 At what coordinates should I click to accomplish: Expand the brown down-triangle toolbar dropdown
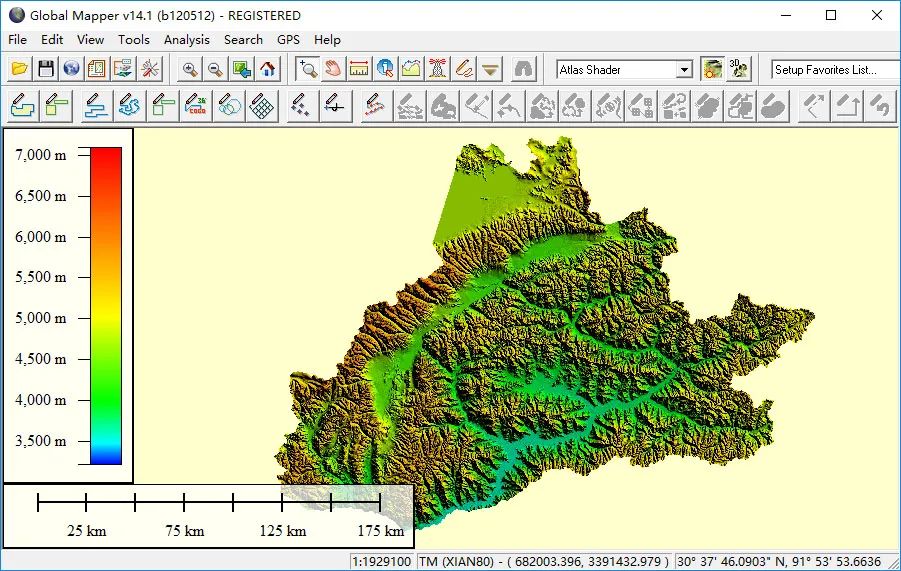point(490,70)
